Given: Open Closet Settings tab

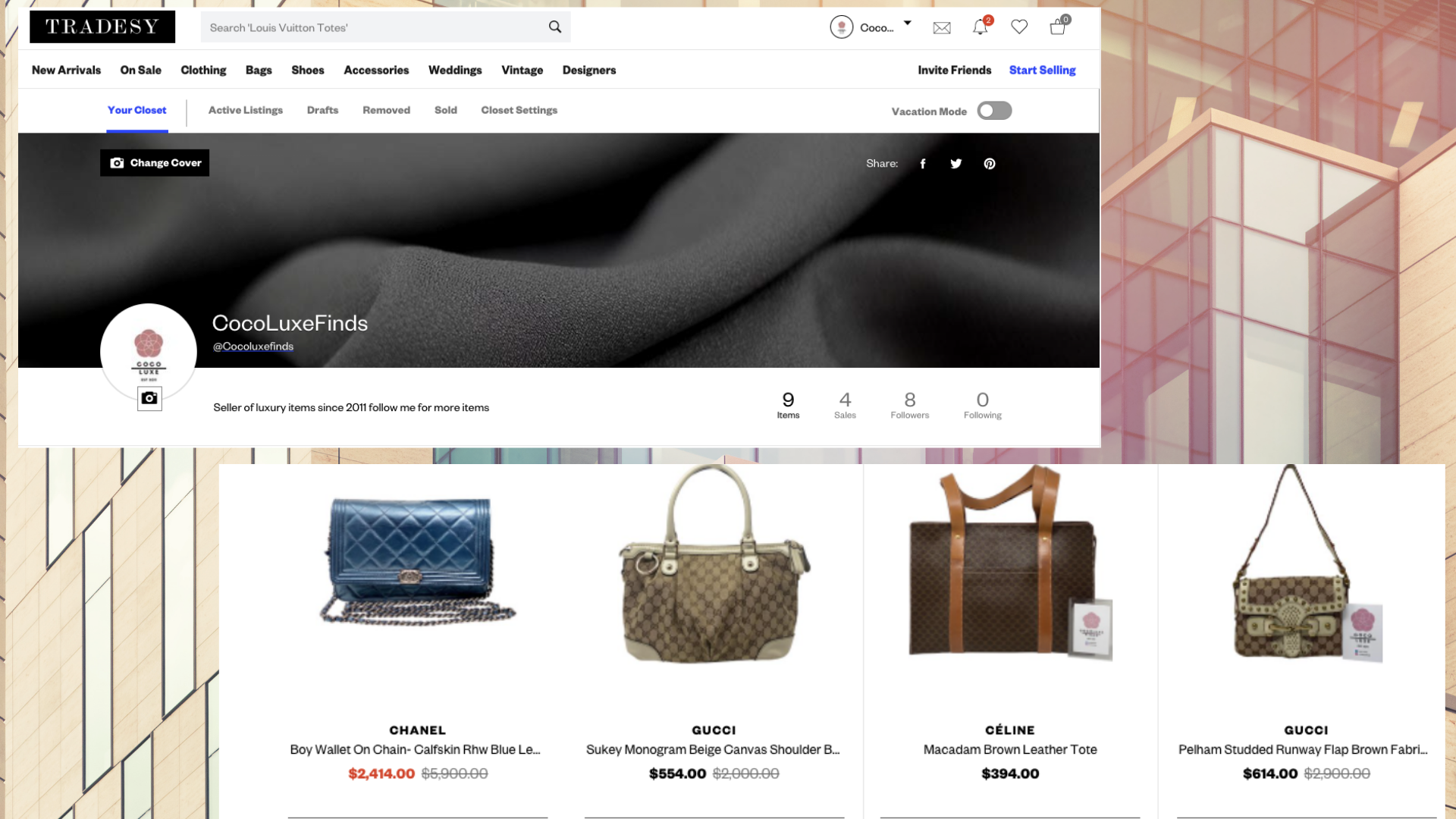Looking at the screenshot, I should pyautogui.click(x=519, y=110).
